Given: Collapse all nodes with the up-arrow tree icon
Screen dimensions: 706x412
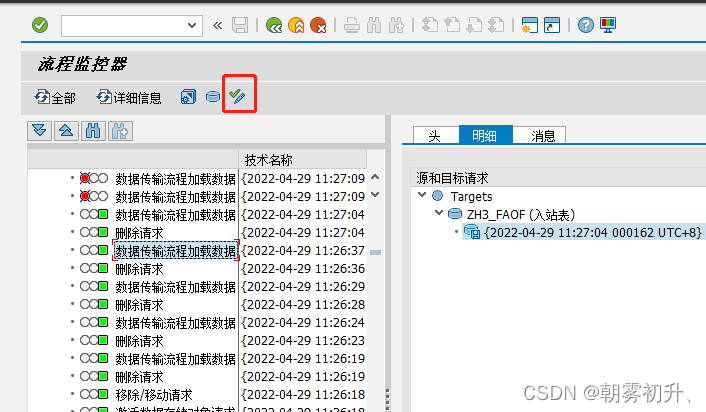Looking at the screenshot, I should [66, 131].
